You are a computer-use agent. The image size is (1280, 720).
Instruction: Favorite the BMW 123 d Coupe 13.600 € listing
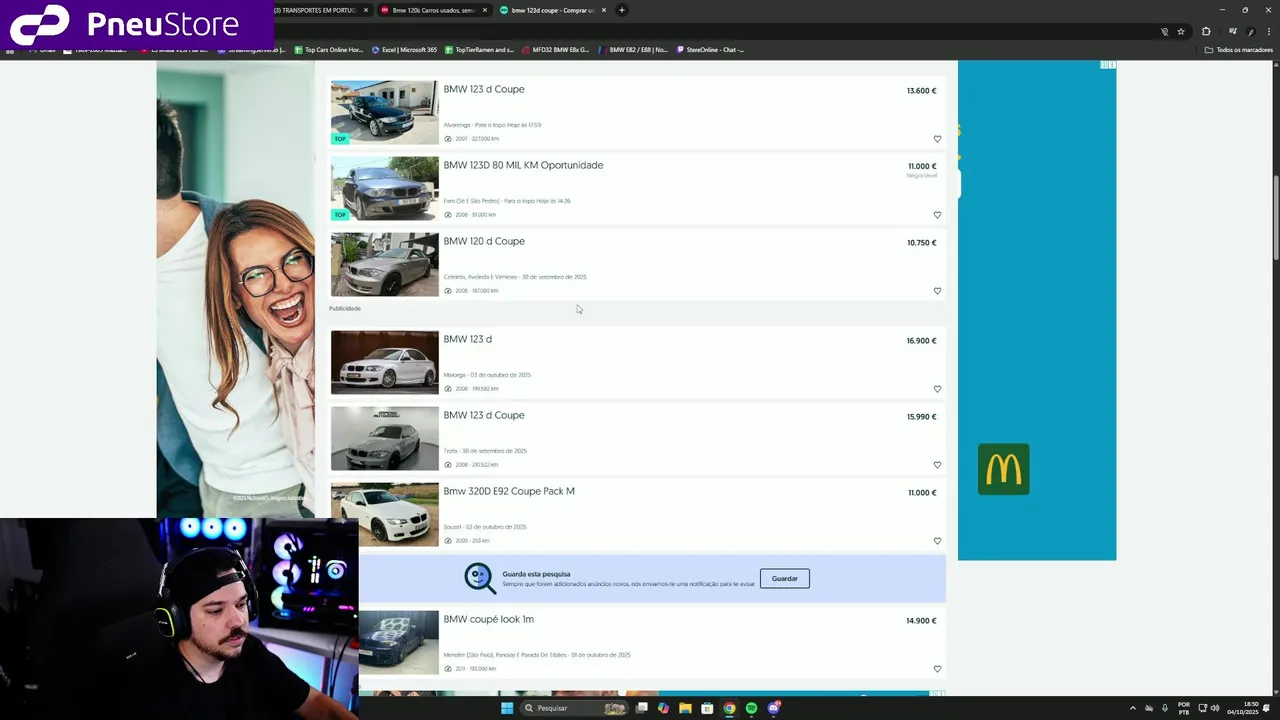point(937,139)
